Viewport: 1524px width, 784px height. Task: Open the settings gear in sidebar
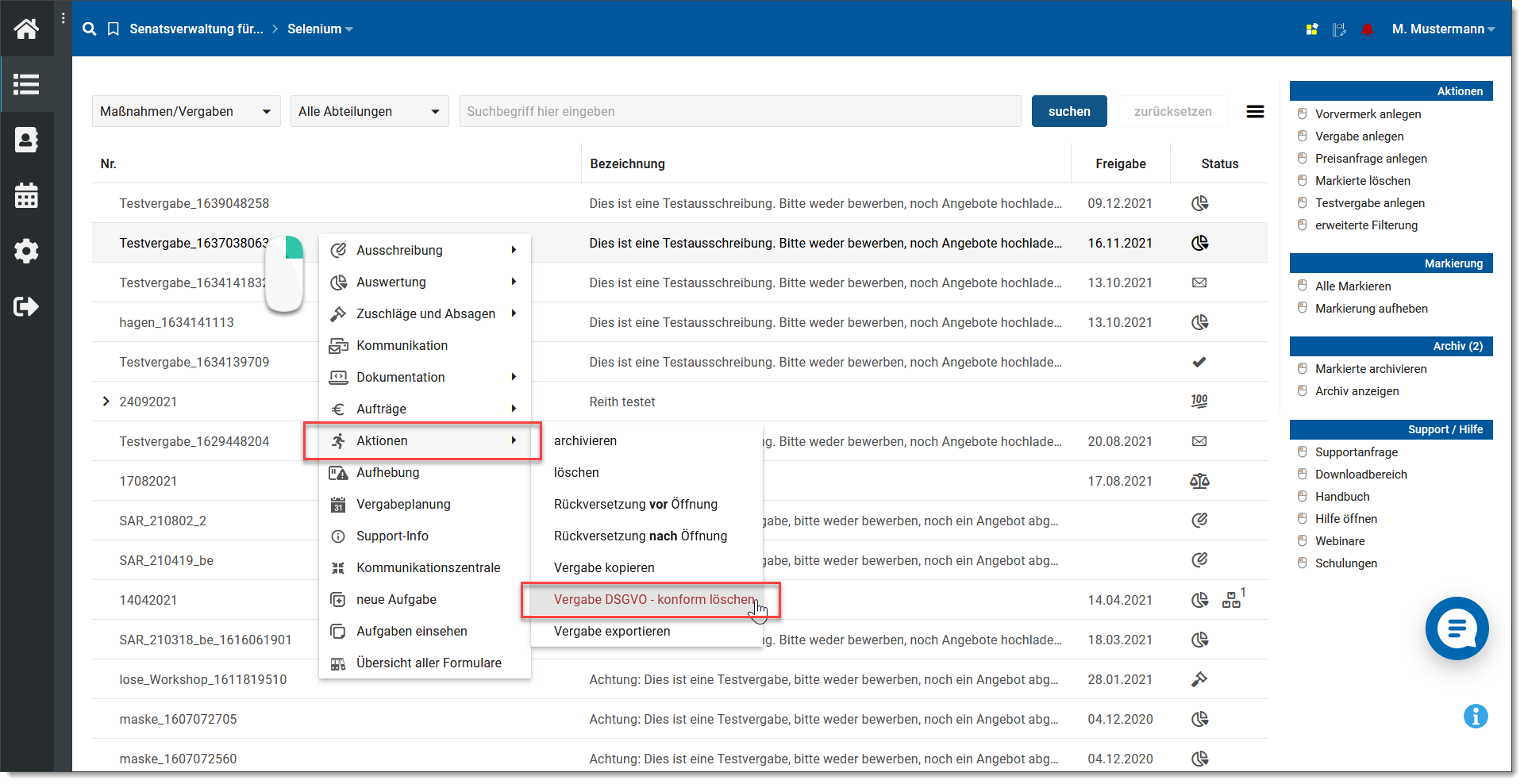point(26,251)
